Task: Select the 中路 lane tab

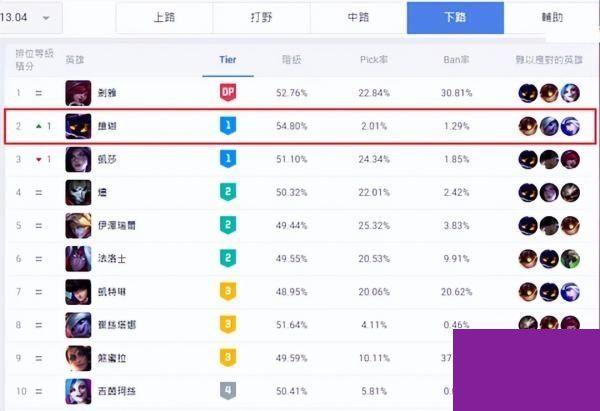Action: [358, 18]
